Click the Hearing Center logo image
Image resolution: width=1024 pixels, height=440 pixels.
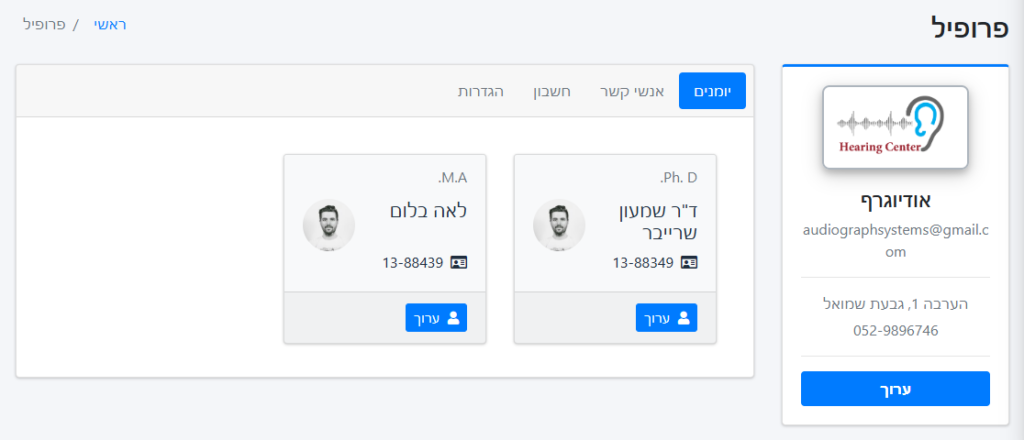tap(895, 127)
